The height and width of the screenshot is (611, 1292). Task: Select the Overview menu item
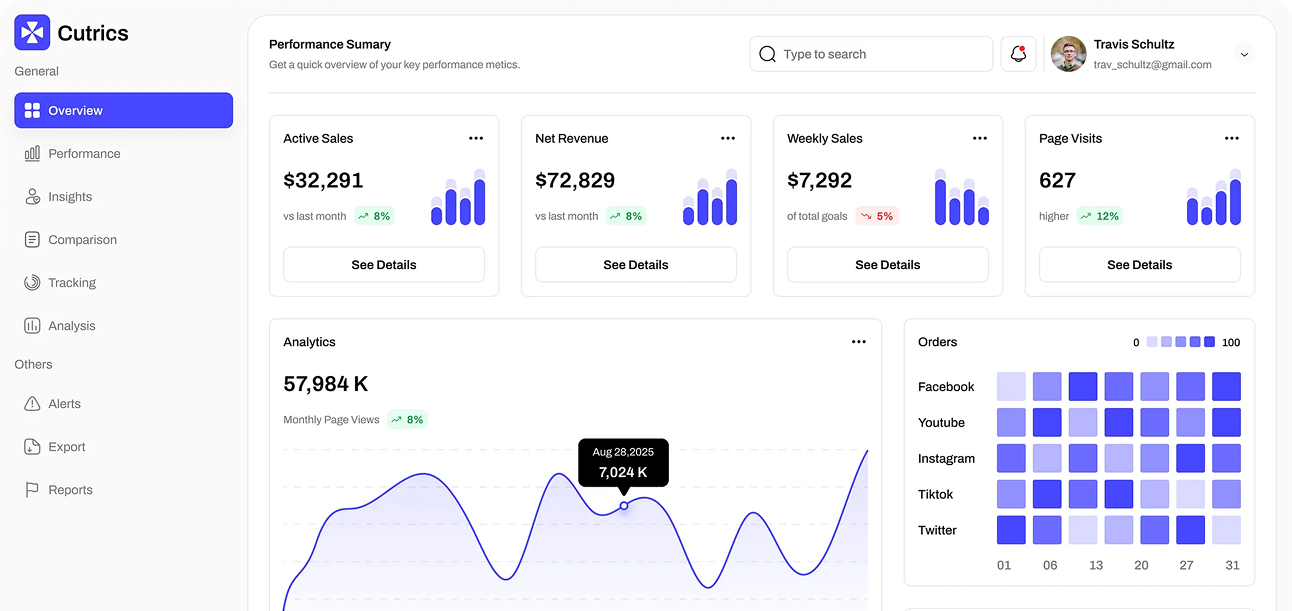point(123,111)
